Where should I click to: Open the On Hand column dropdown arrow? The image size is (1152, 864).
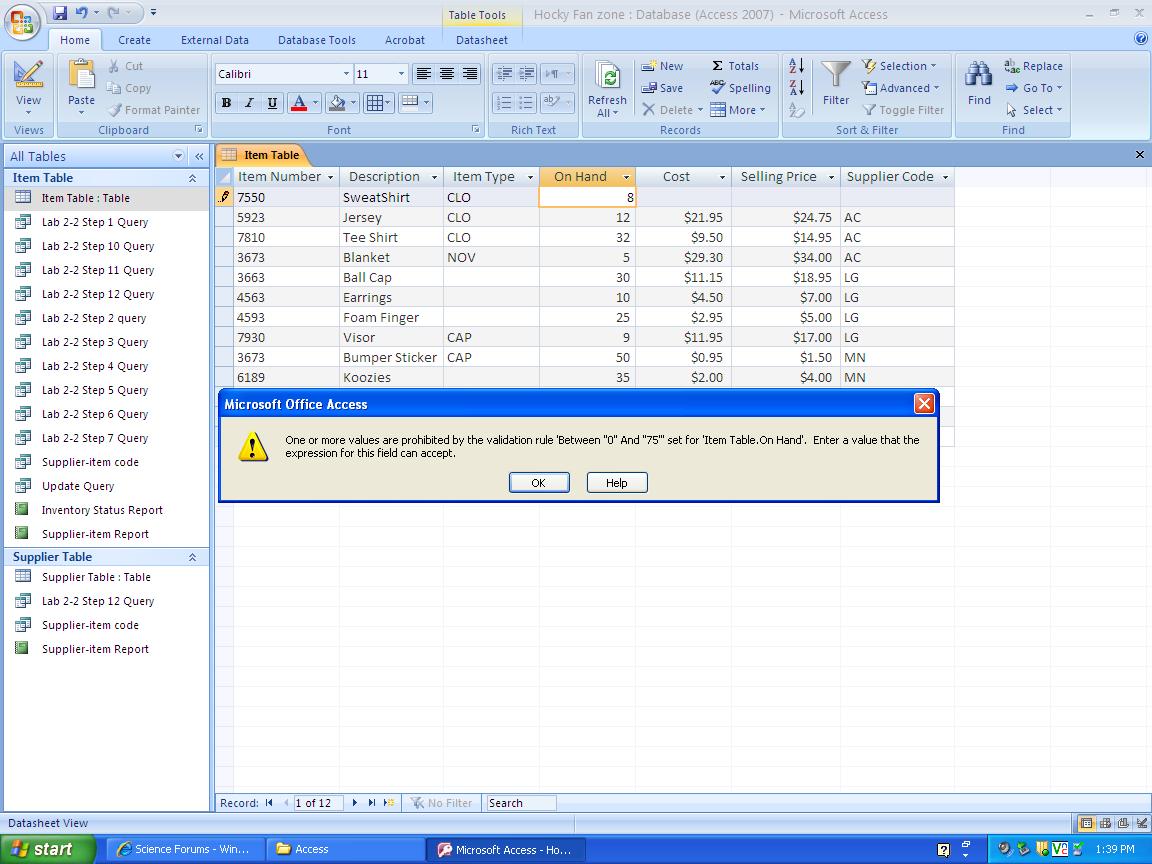(626, 177)
